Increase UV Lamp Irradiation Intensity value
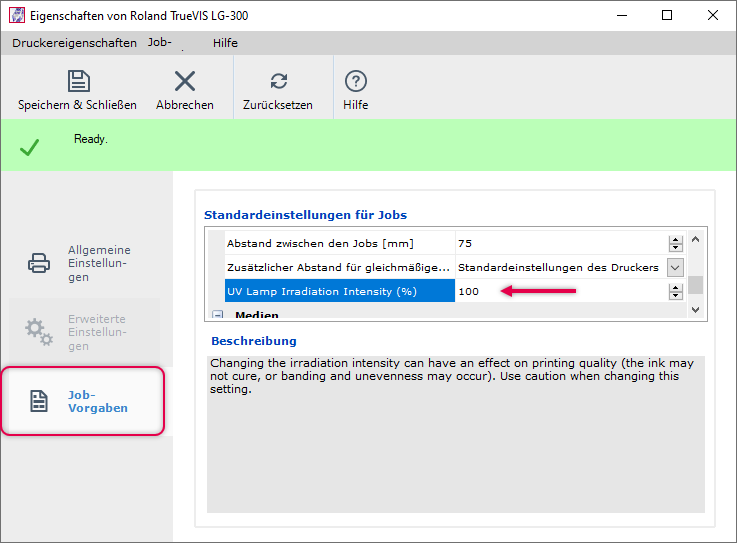The width and height of the screenshot is (737, 543). [675, 288]
